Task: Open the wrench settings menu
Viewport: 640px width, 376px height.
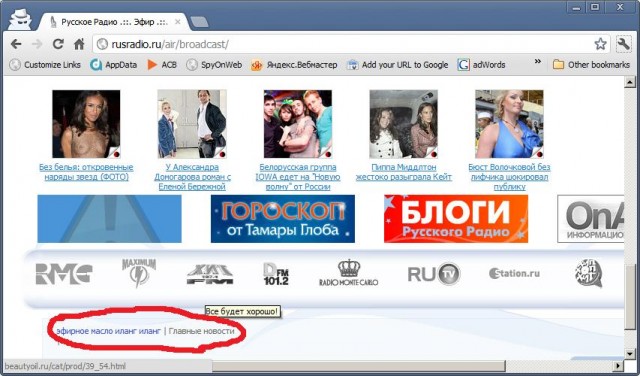Action: coord(624,44)
